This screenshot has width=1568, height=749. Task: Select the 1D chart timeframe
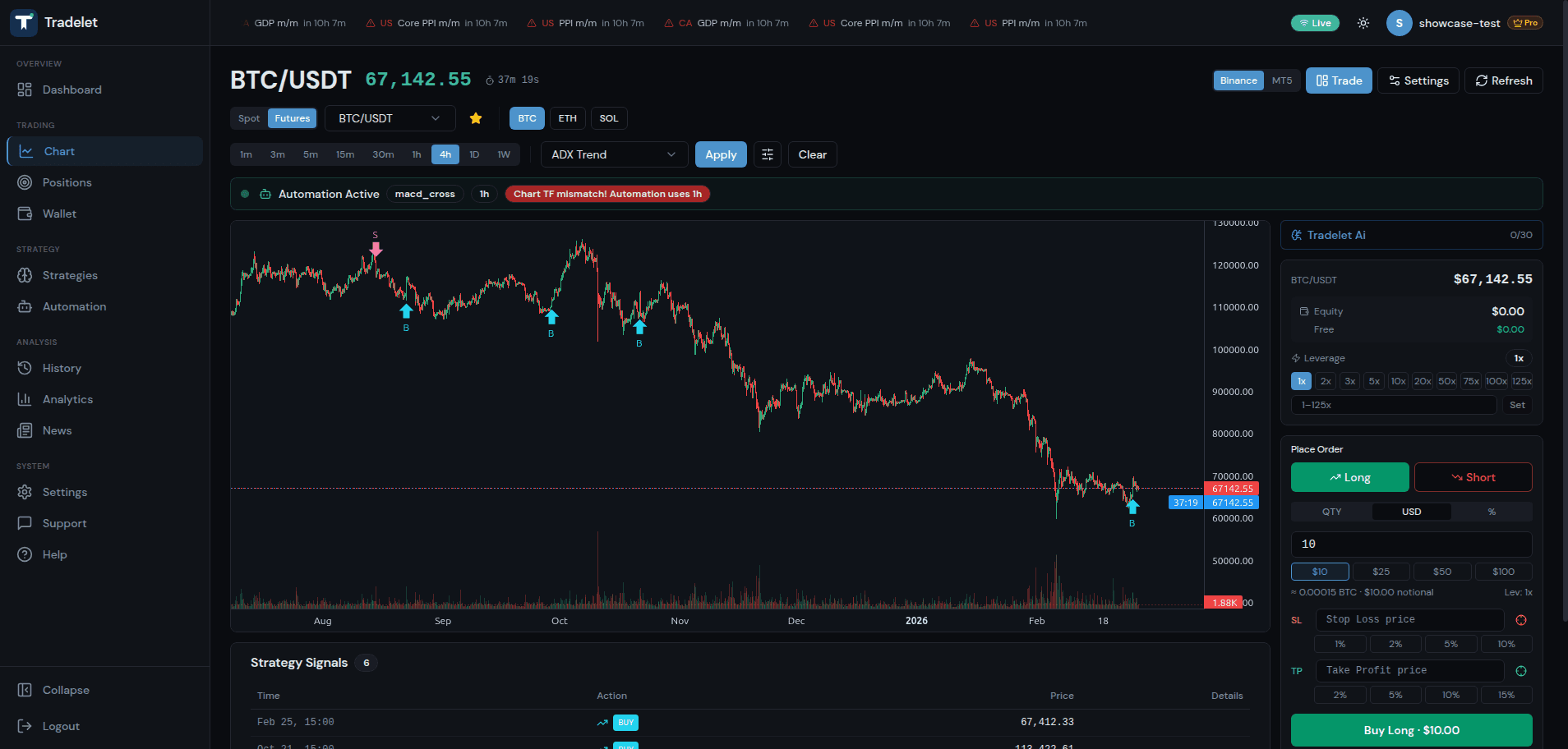click(474, 154)
